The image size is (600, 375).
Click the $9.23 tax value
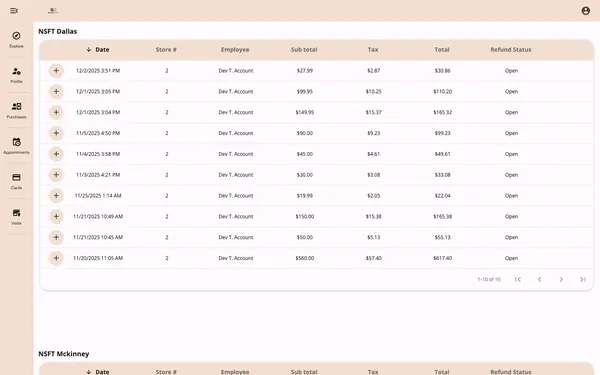tap(373, 133)
